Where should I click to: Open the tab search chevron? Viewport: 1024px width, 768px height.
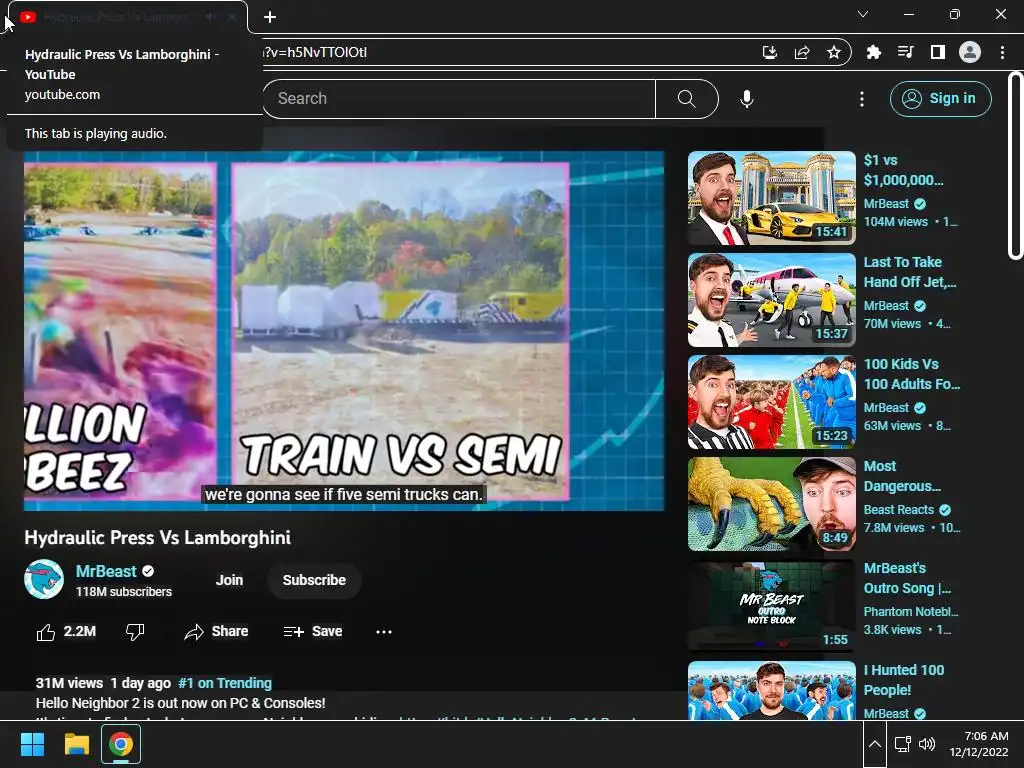click(863, 14)
